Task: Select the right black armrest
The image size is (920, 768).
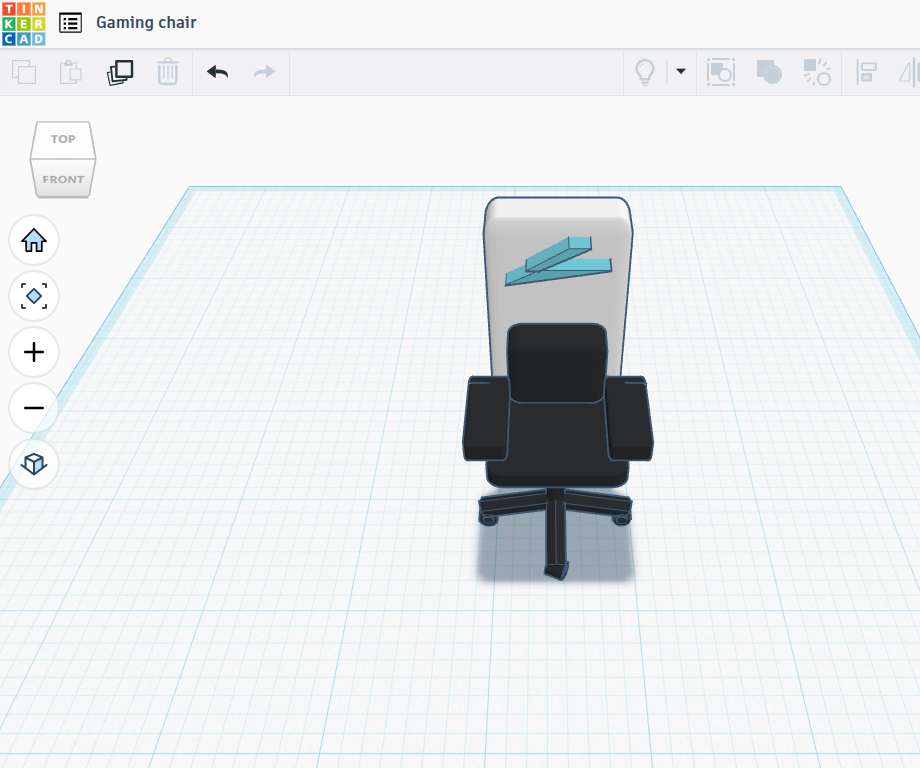Action: [x=630, y=419]
